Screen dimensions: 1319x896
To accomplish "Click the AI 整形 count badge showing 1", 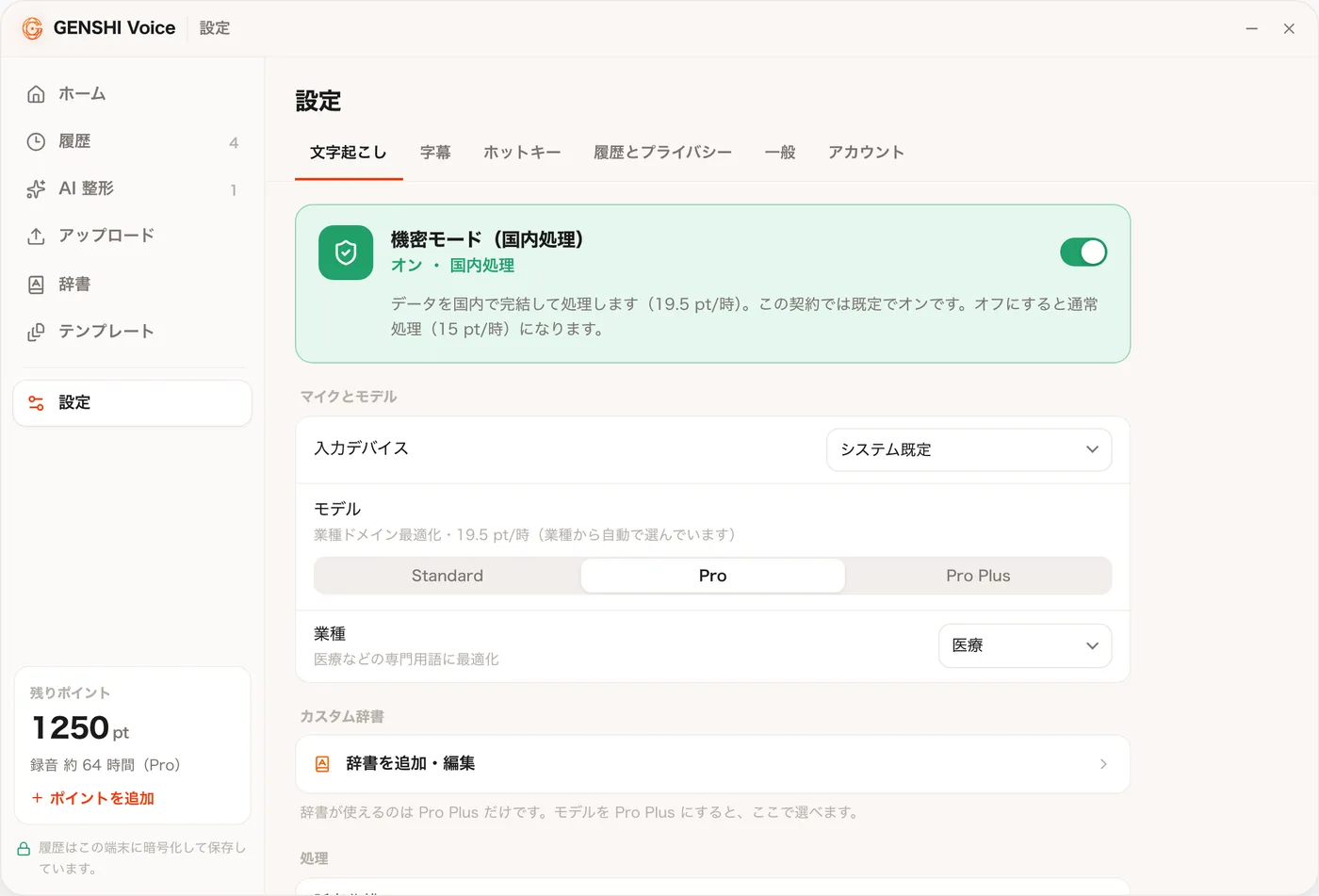I will pyautogui.click(x=234, y=189).
